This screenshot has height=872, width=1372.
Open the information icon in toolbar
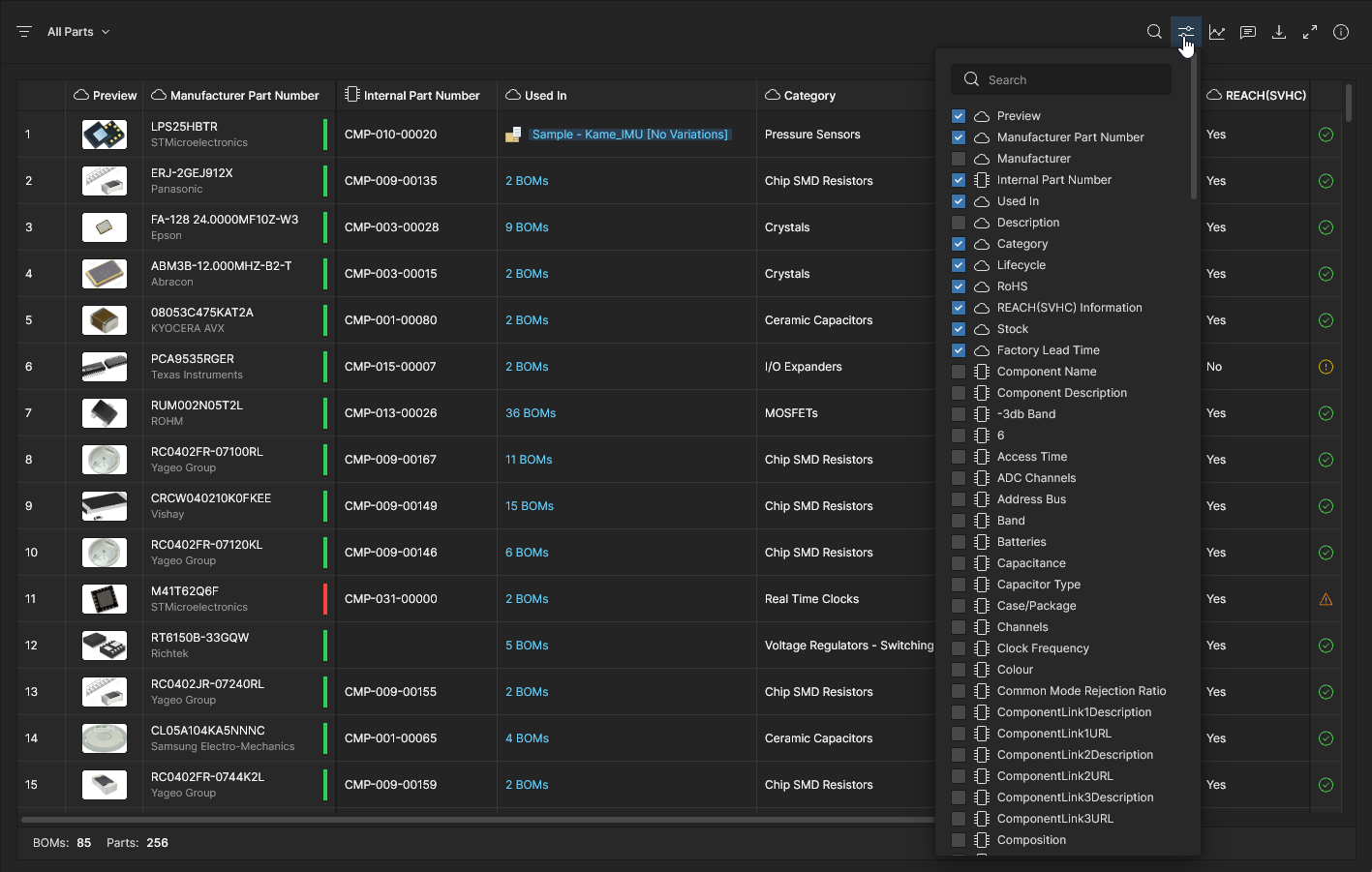coord(1341,32)
